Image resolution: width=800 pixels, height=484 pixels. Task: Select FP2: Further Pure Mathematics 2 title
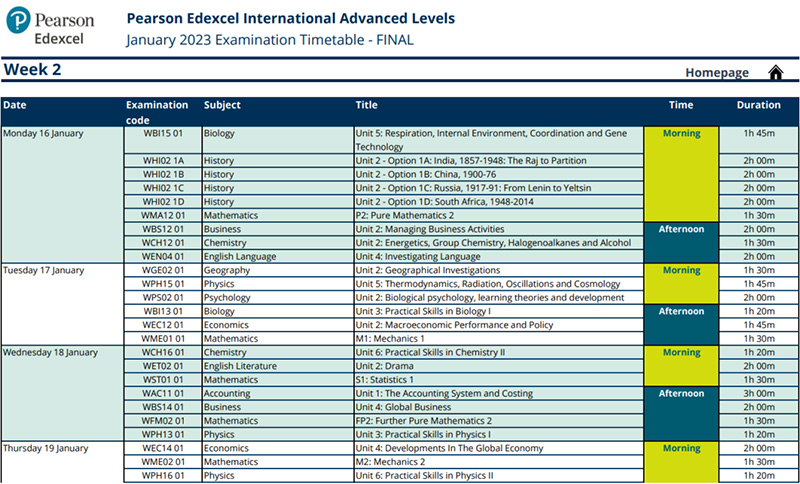coord(423,421)
